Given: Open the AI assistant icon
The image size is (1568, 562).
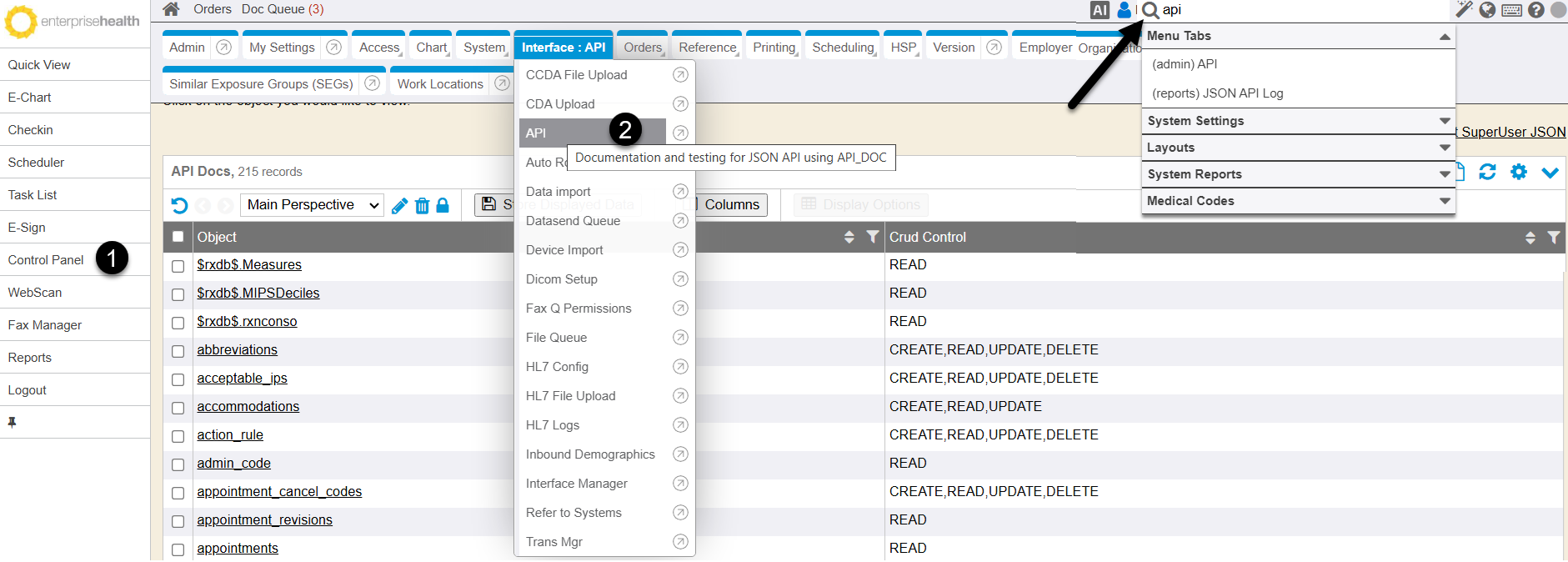Looking at the screenshot, I should coord(1100,10).
